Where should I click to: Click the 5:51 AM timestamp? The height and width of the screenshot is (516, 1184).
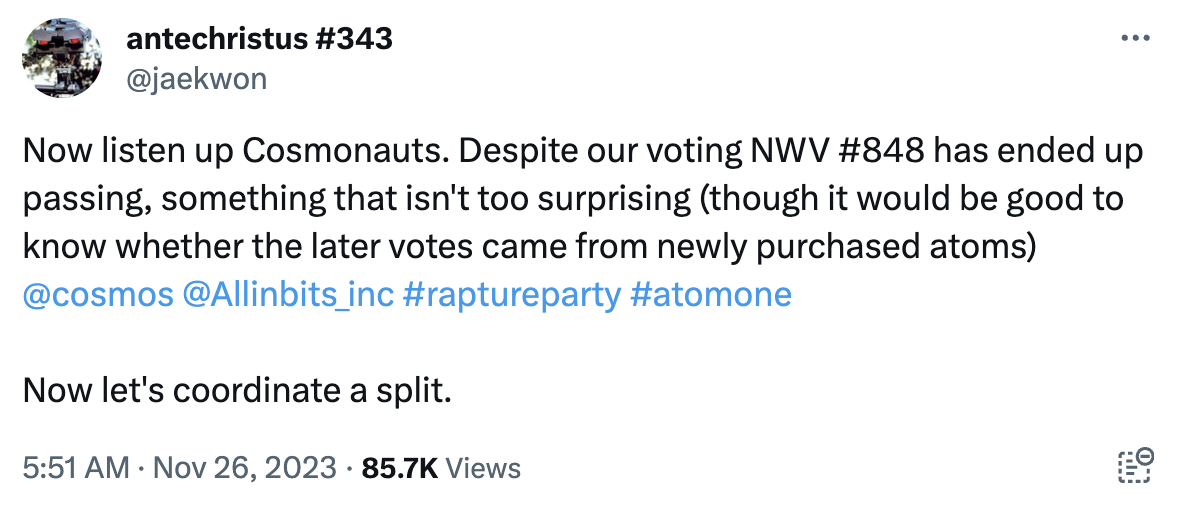pyautogui.click(x=74, y=467)
